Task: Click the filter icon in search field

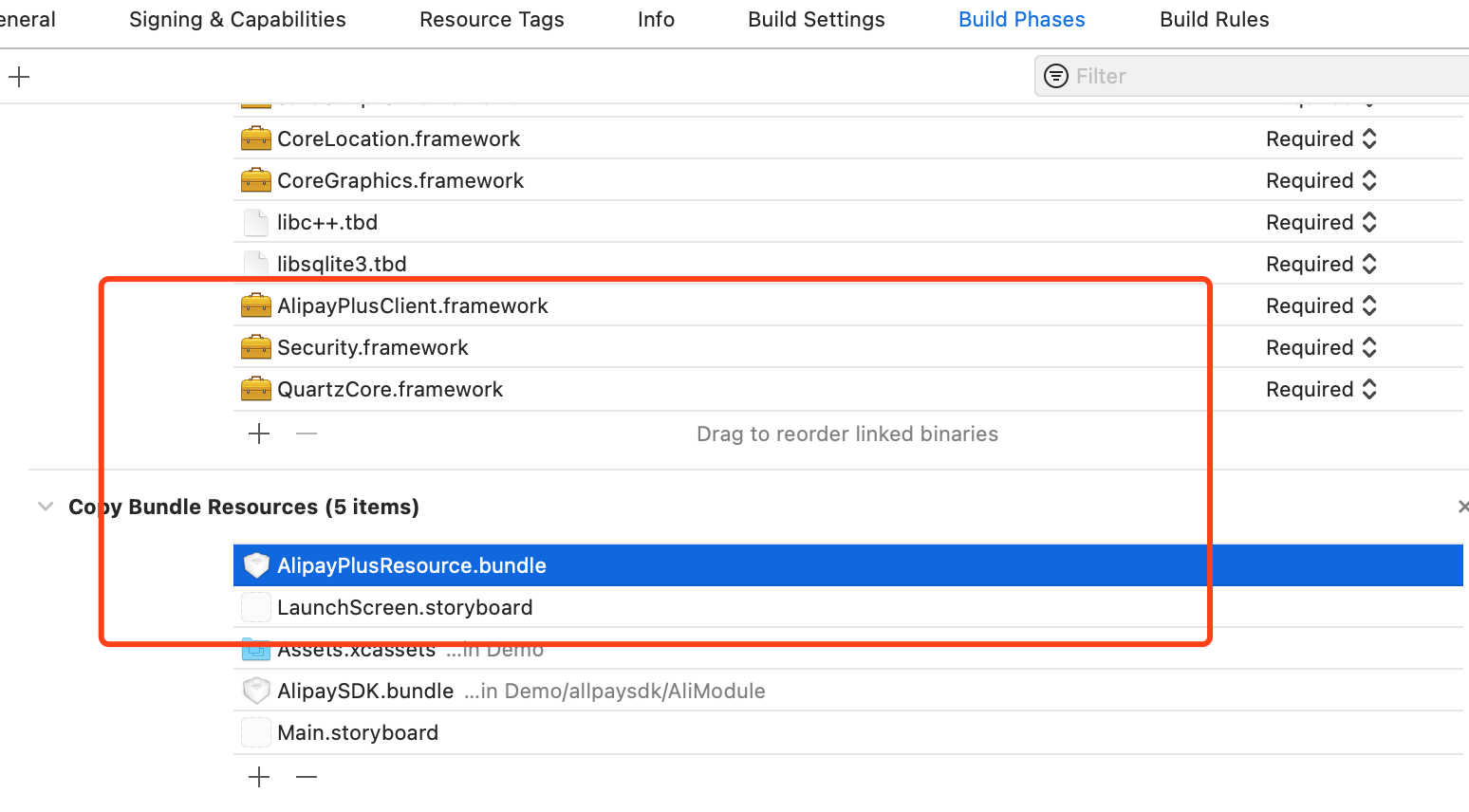Action: (x=1055, y=76)
